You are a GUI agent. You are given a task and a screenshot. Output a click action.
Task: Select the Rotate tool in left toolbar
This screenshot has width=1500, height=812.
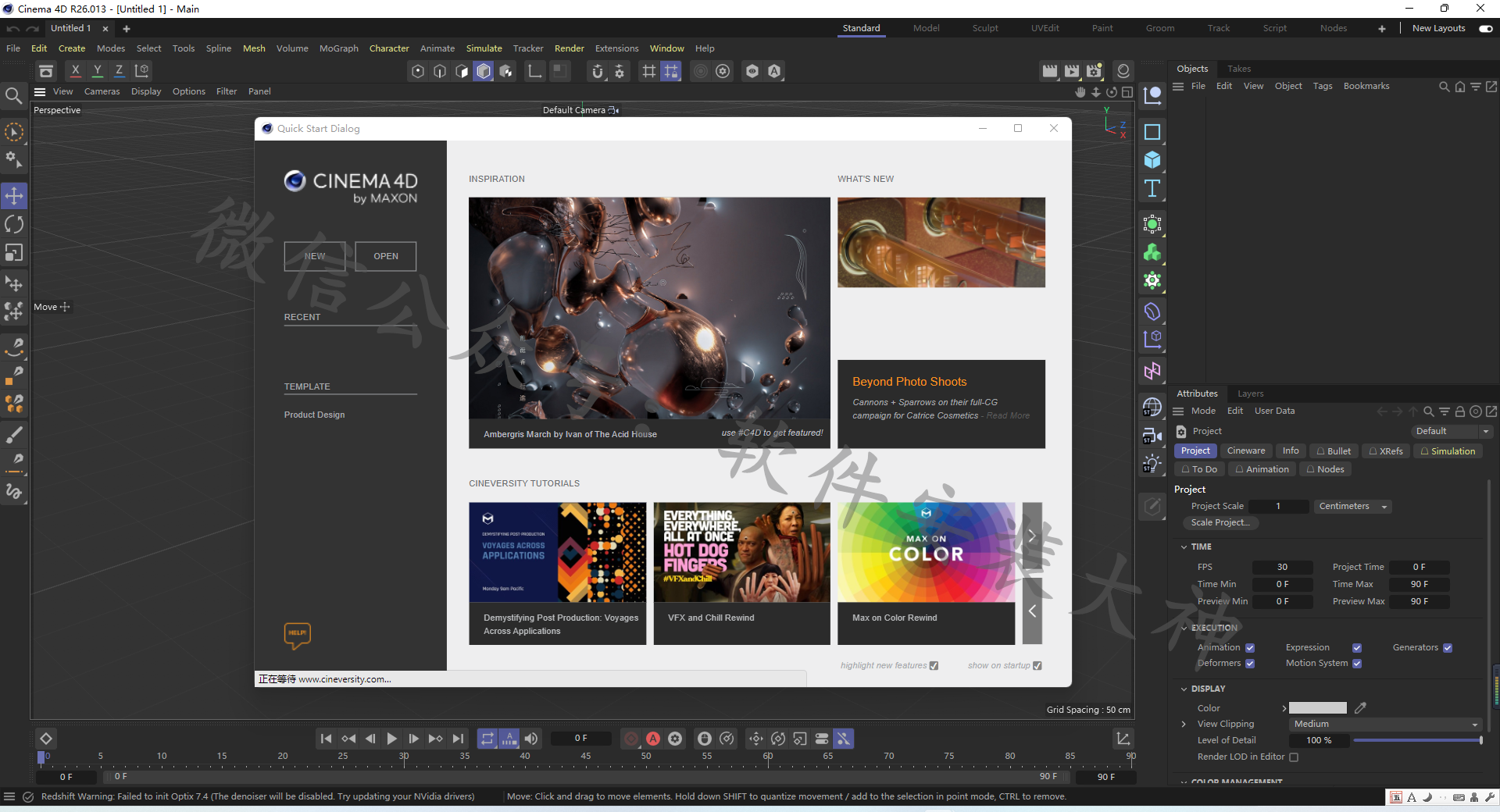[x=14, y=224]
